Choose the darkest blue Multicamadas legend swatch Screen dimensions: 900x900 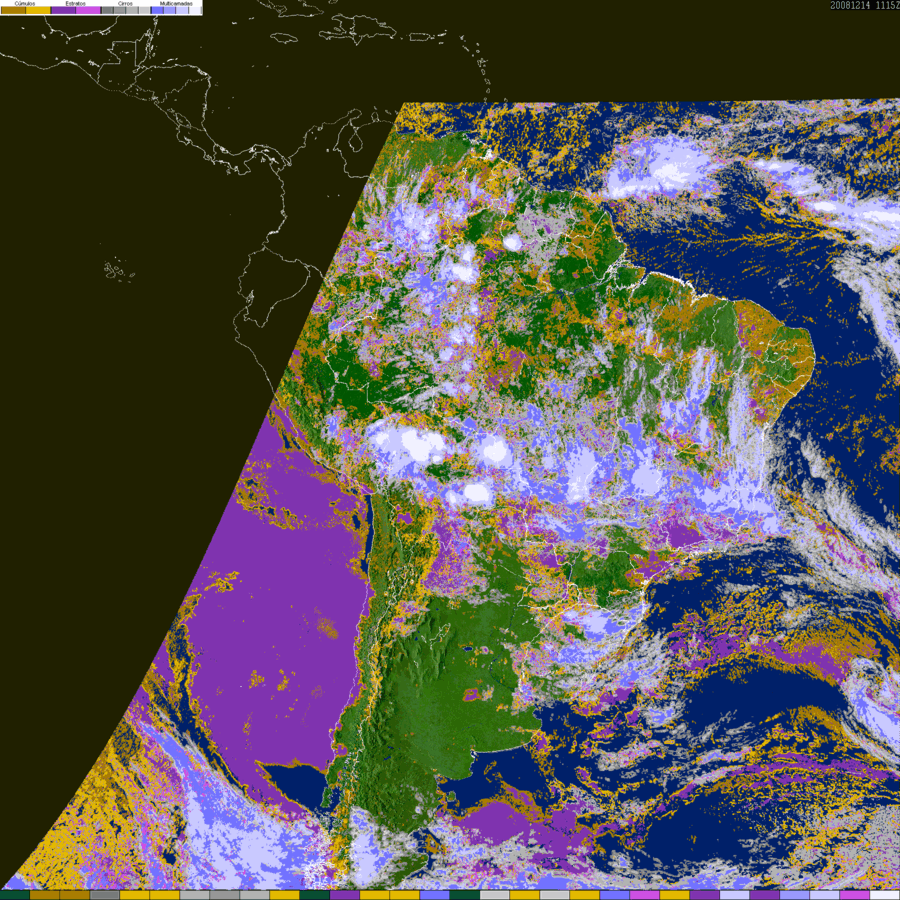click(157, 10)
